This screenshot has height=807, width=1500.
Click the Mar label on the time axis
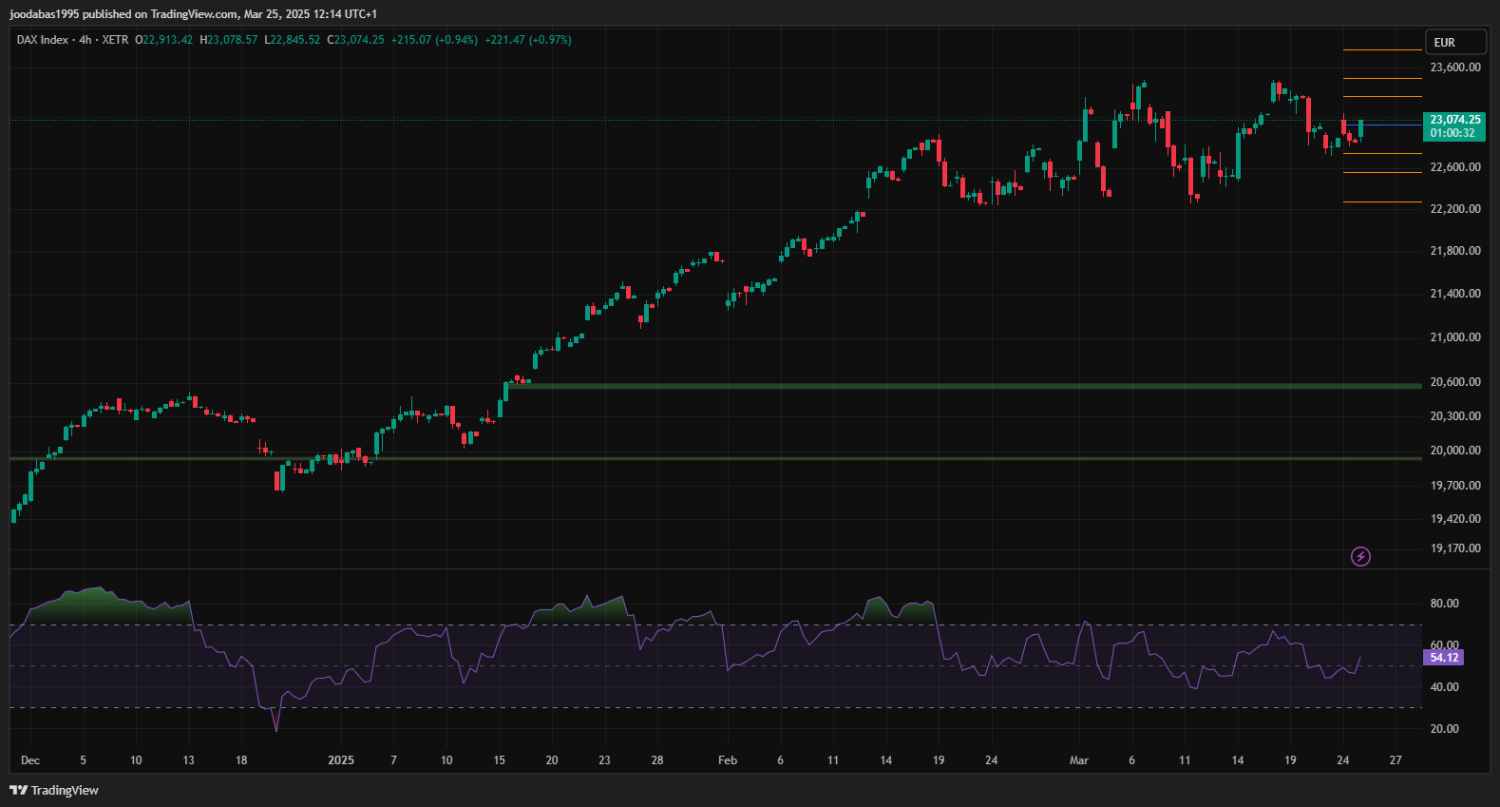[1080, 760]
